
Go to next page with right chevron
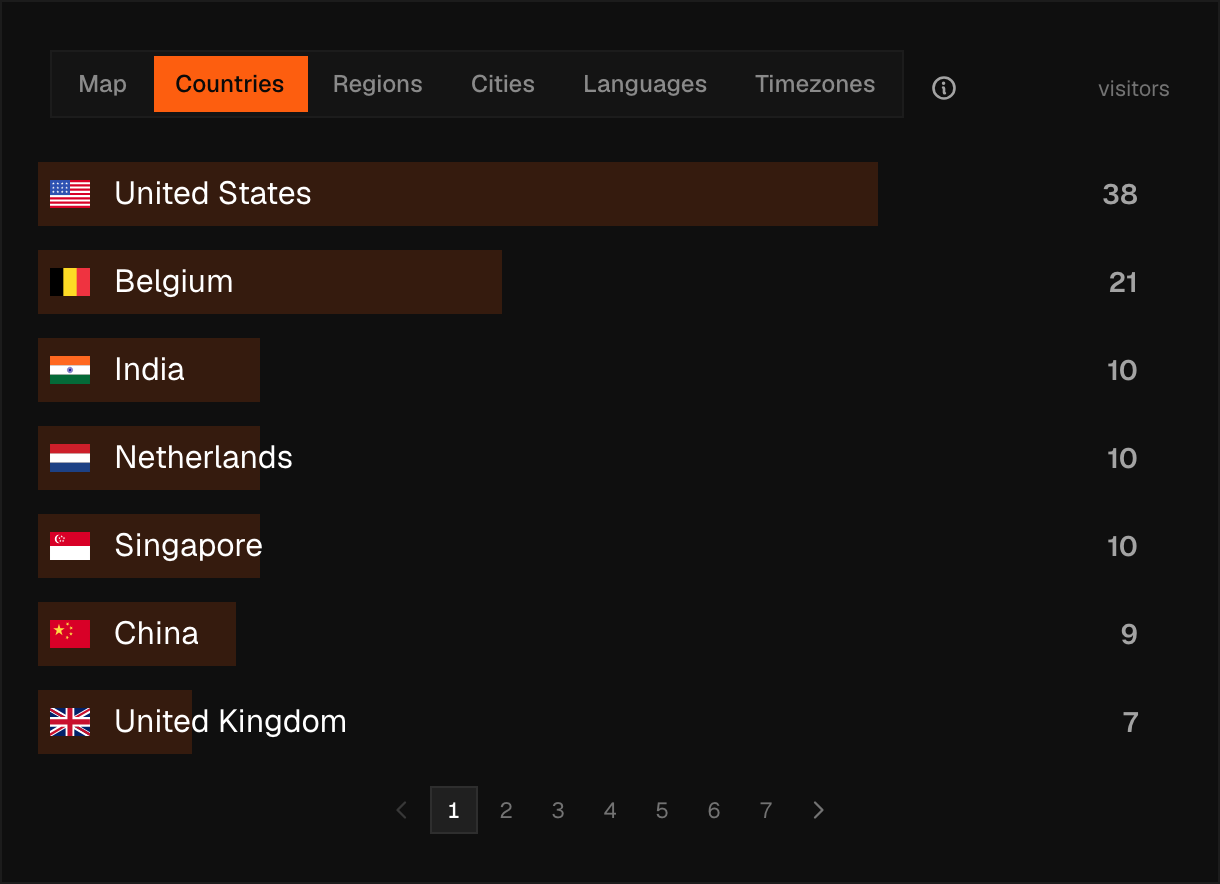pyautogui.click(x=818, y=810)
